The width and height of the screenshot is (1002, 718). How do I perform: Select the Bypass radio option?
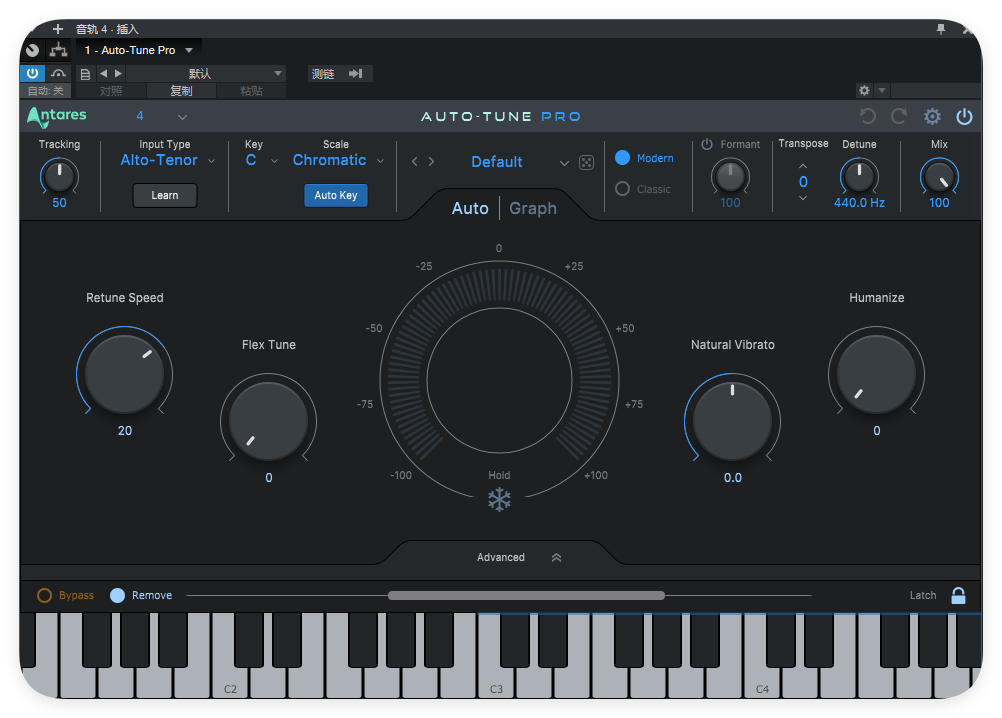coord(45,595)
